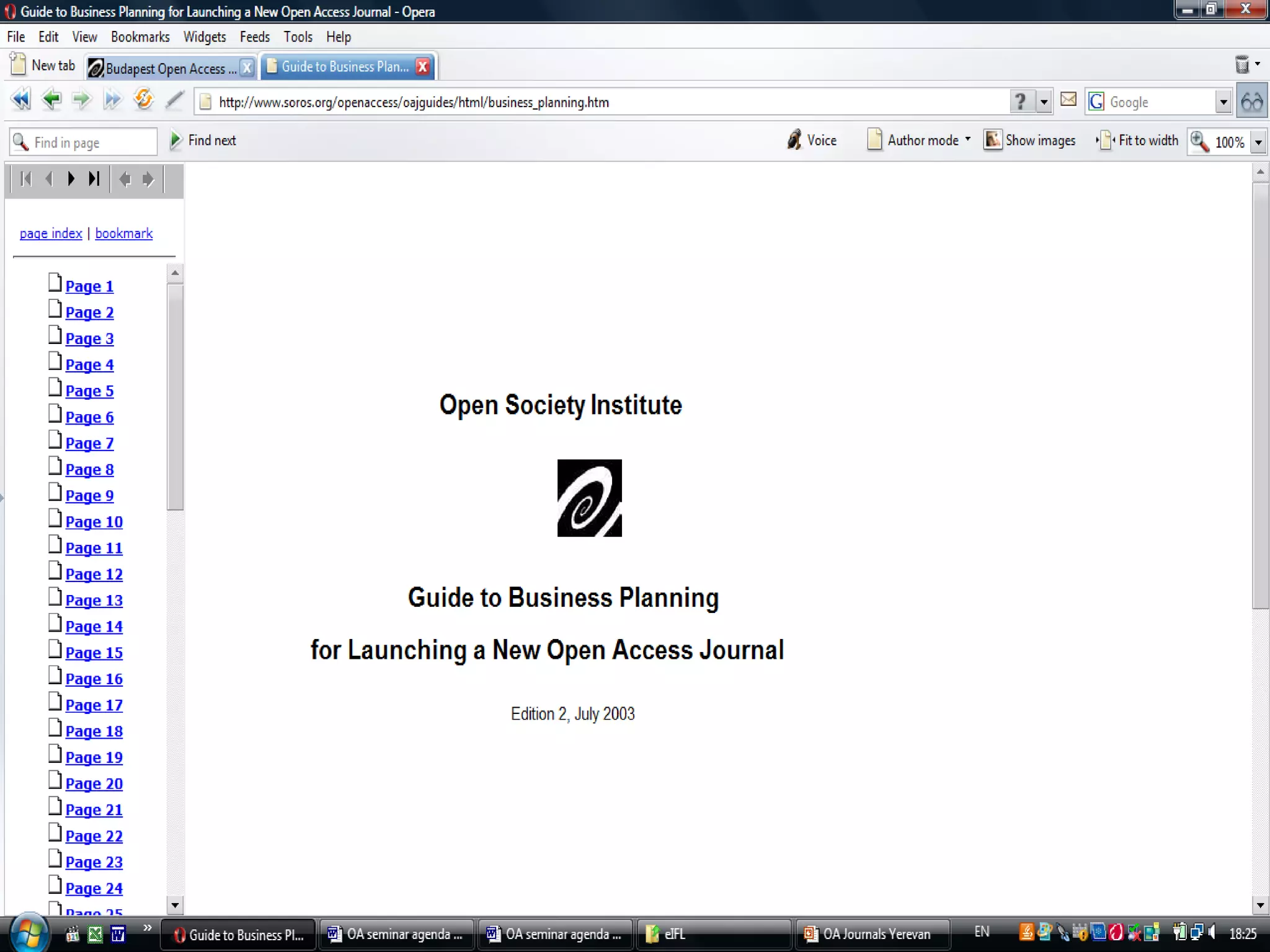
Task: Click the binoculars icon by the search field
Action: 1252,102
